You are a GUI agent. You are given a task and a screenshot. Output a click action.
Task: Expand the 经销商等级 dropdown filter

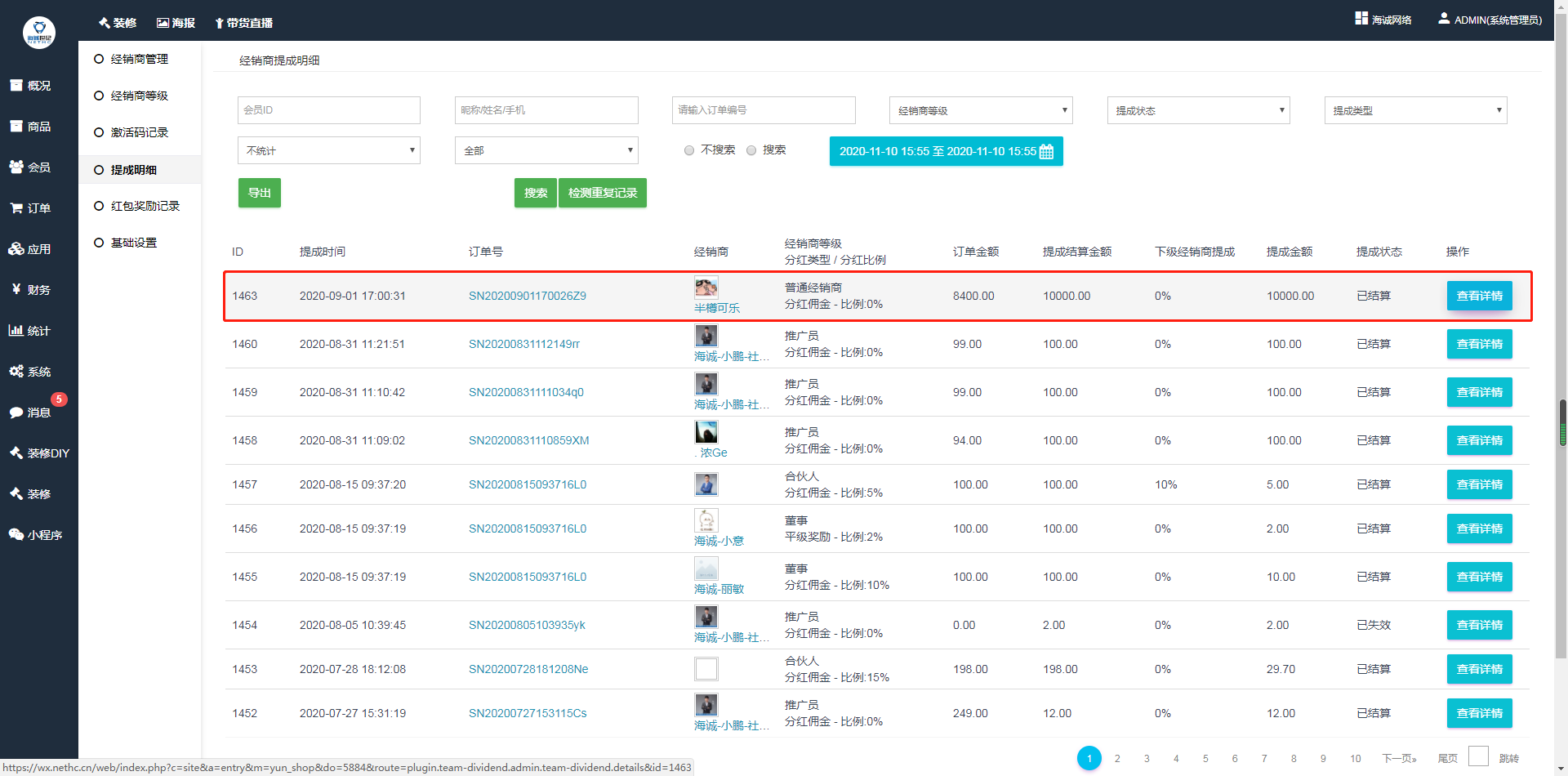point(980,110)
